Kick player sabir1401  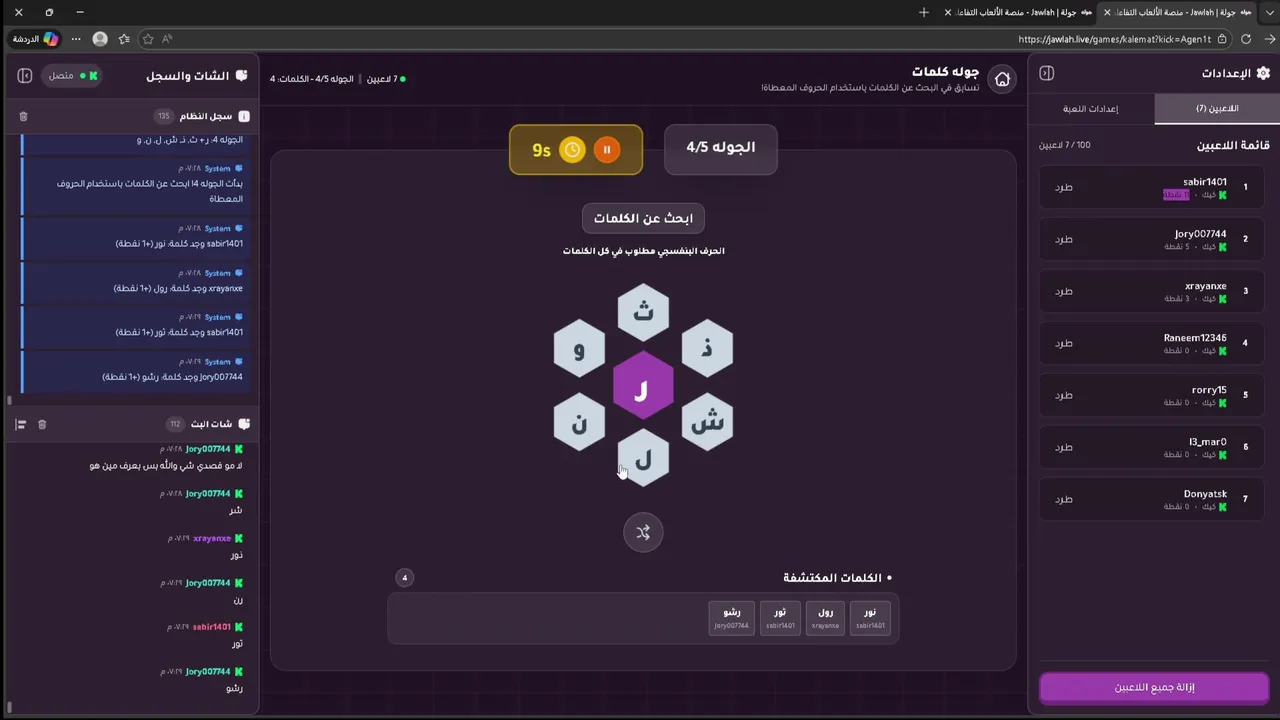(1063, 187)
